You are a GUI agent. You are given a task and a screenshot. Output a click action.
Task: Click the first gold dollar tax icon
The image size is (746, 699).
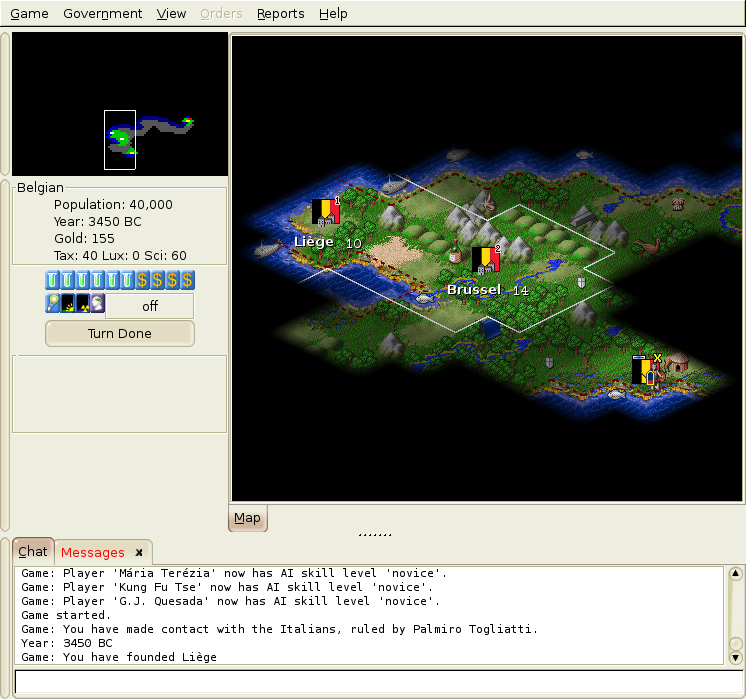(142, 280)
